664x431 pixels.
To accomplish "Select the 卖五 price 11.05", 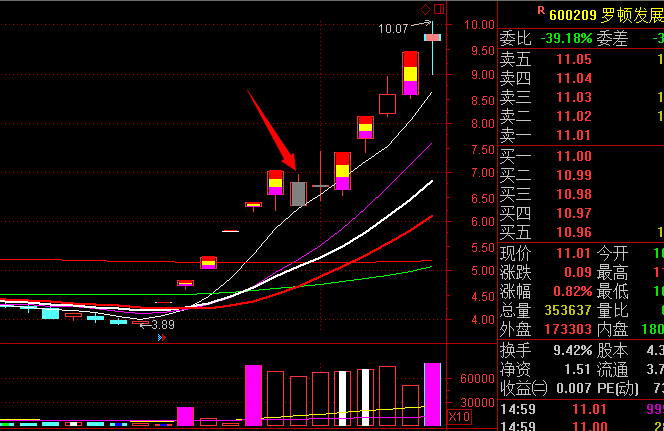I will (574, 59).
